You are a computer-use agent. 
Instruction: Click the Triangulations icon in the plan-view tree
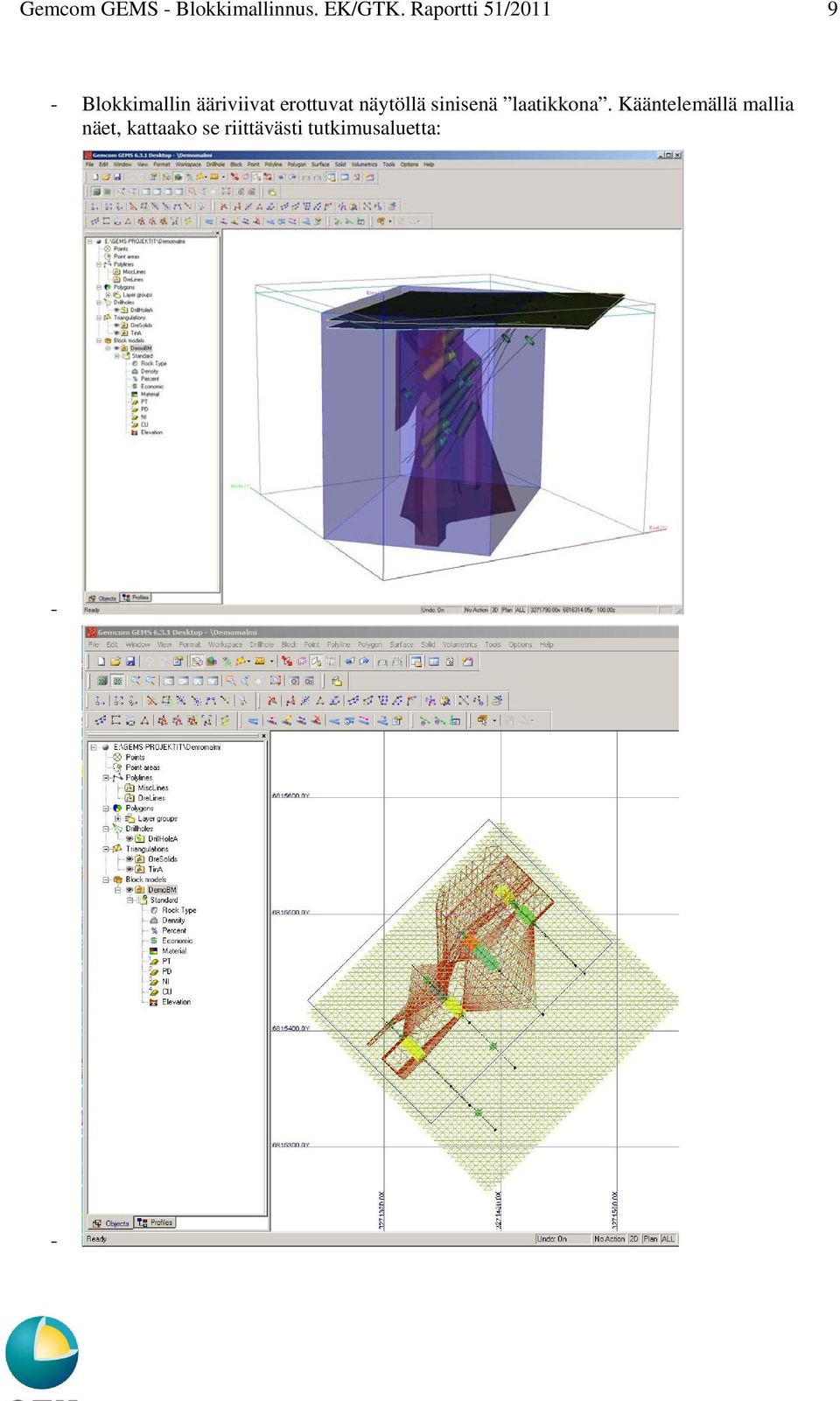118,849
